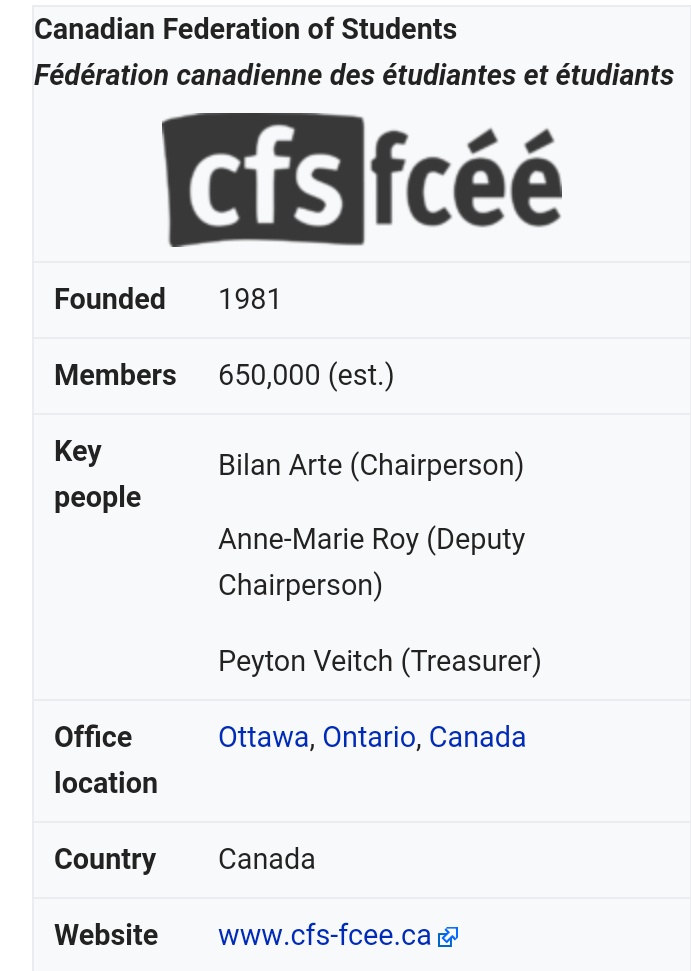Click the 1981 founding year value
691x971 pixels.
[x=249, y=299]
